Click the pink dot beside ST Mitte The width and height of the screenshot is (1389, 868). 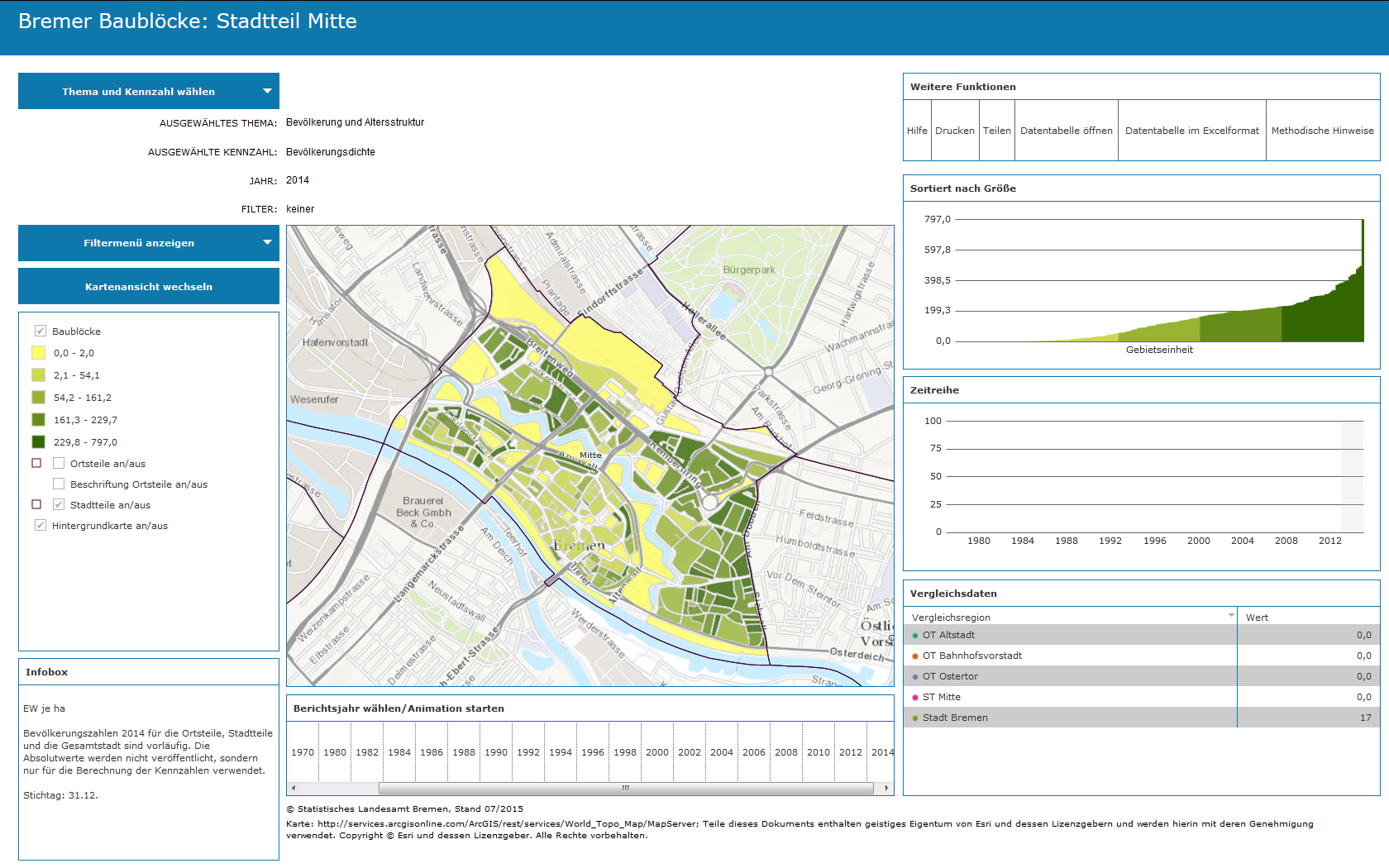click(x=915, y=698)
